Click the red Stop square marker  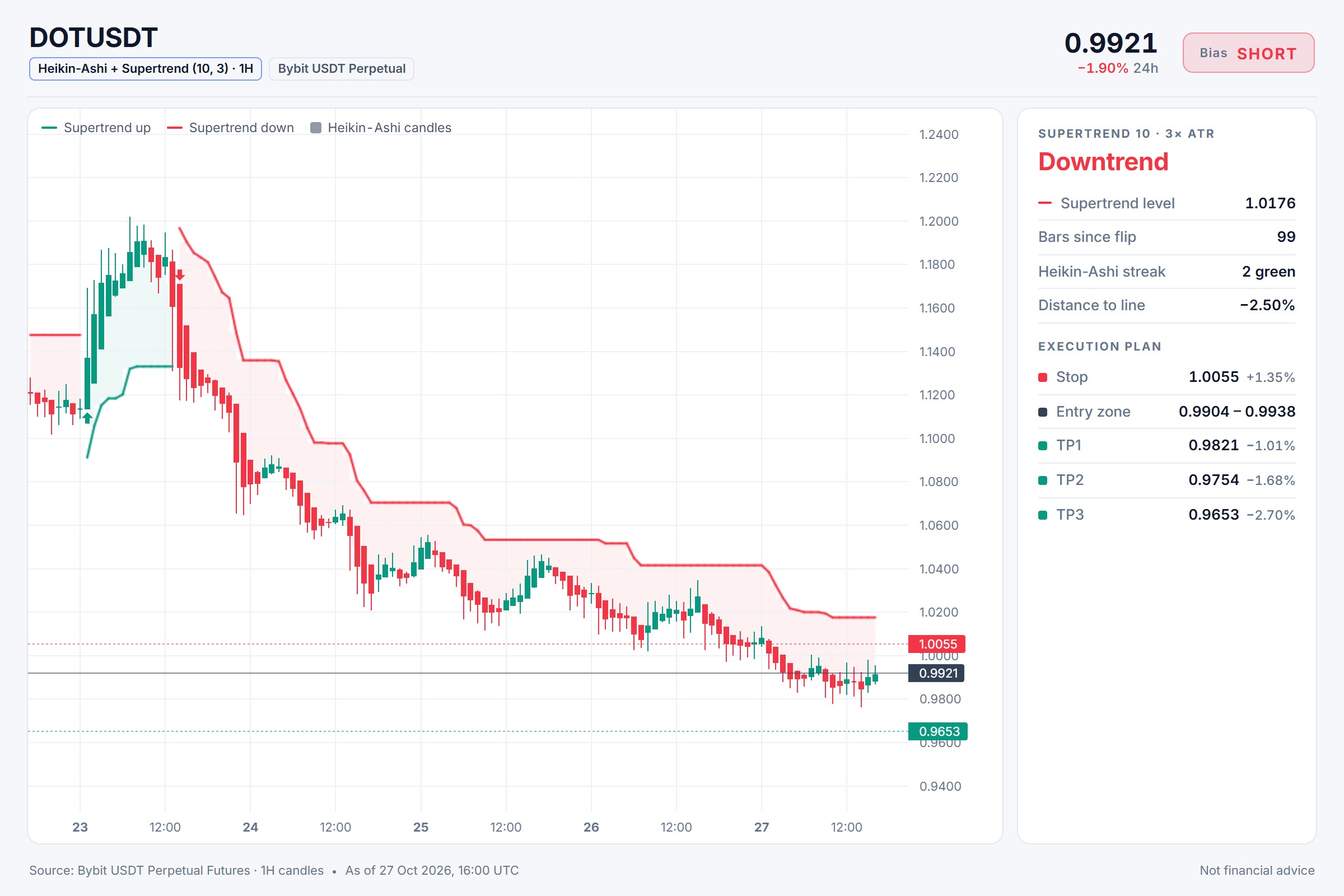(1043, 377)
